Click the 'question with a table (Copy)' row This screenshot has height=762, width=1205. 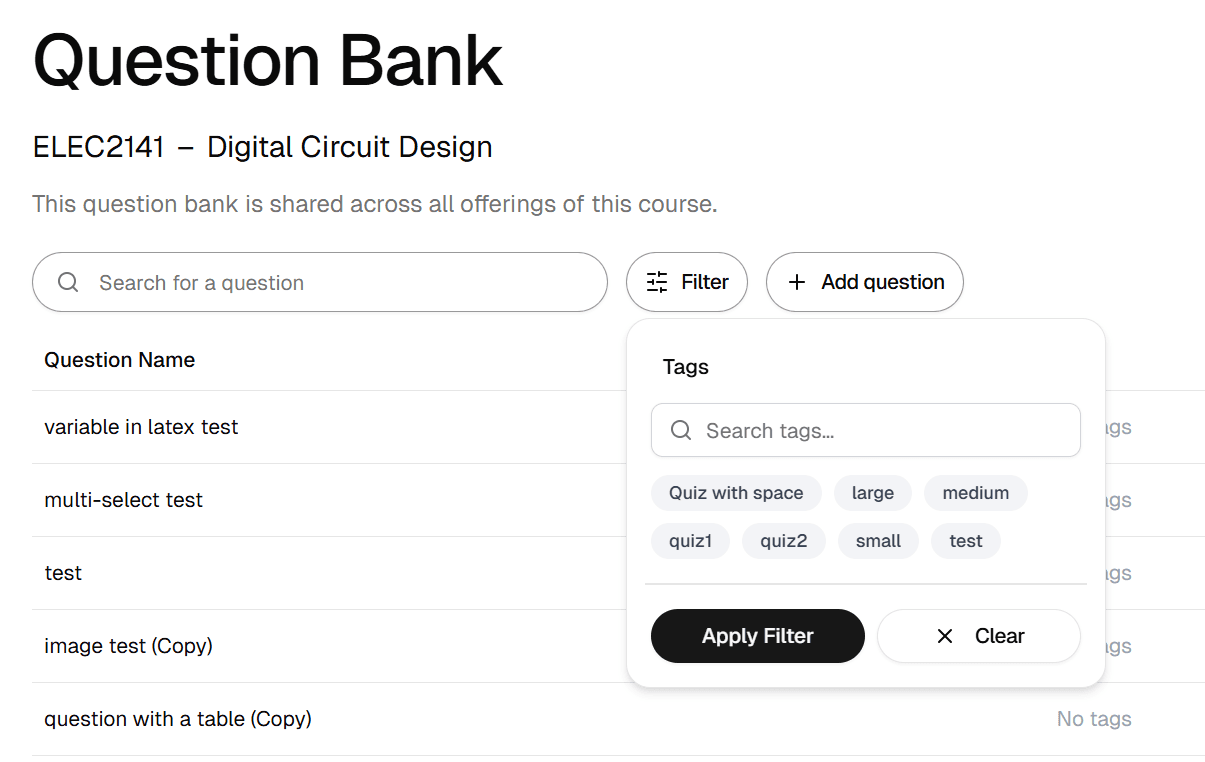(x=178, y=718)
